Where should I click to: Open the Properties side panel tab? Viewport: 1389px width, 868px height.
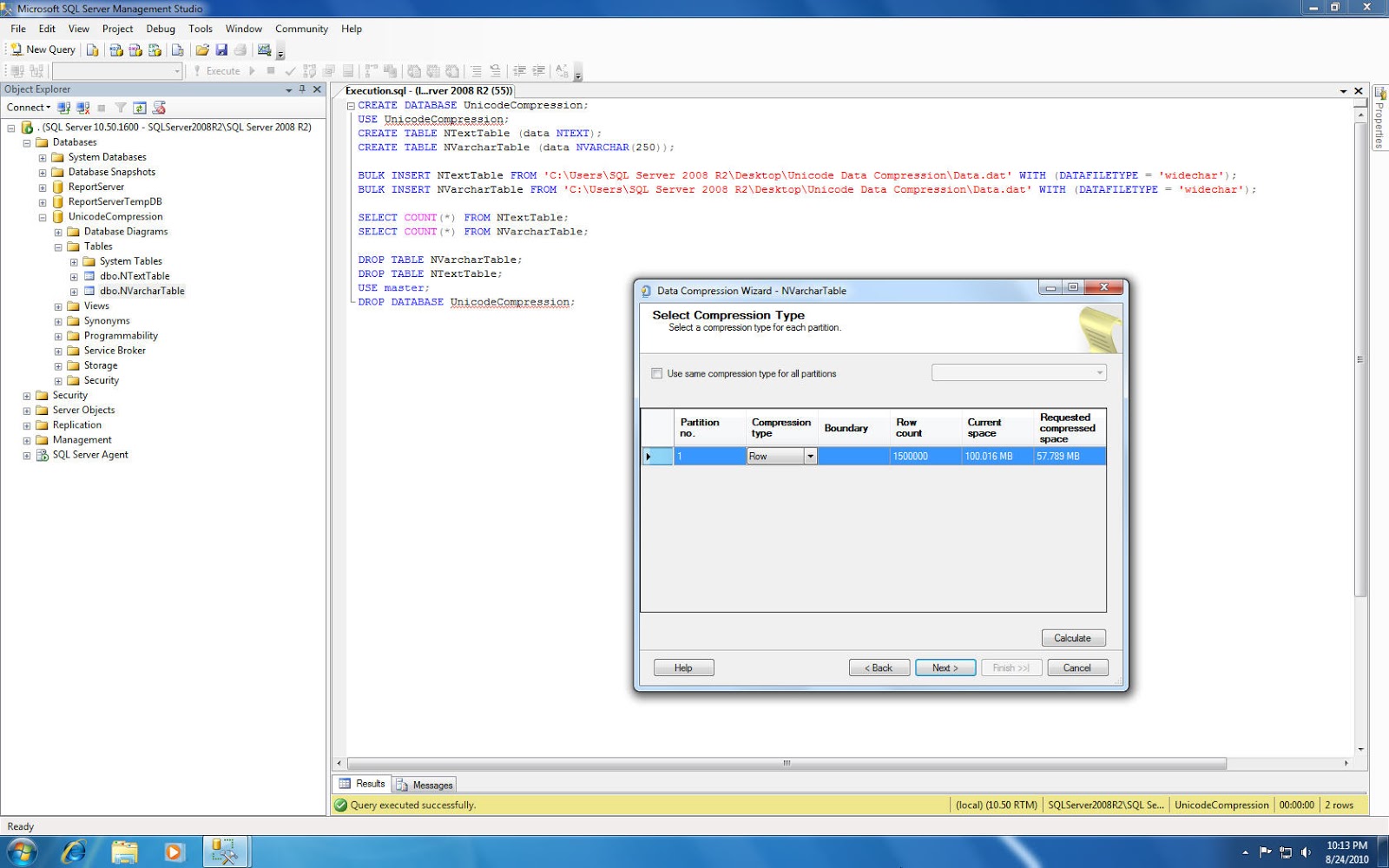(x=1379, y=117)
